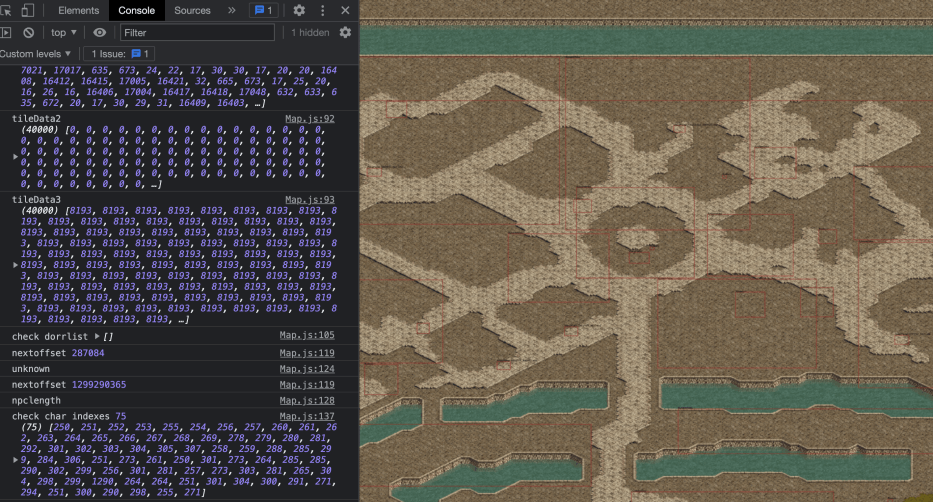Image resolution: width=933 pixels, height=502 pixels.
Task: Open the Map.js:92 source link
Action: [x=309, y=119]
